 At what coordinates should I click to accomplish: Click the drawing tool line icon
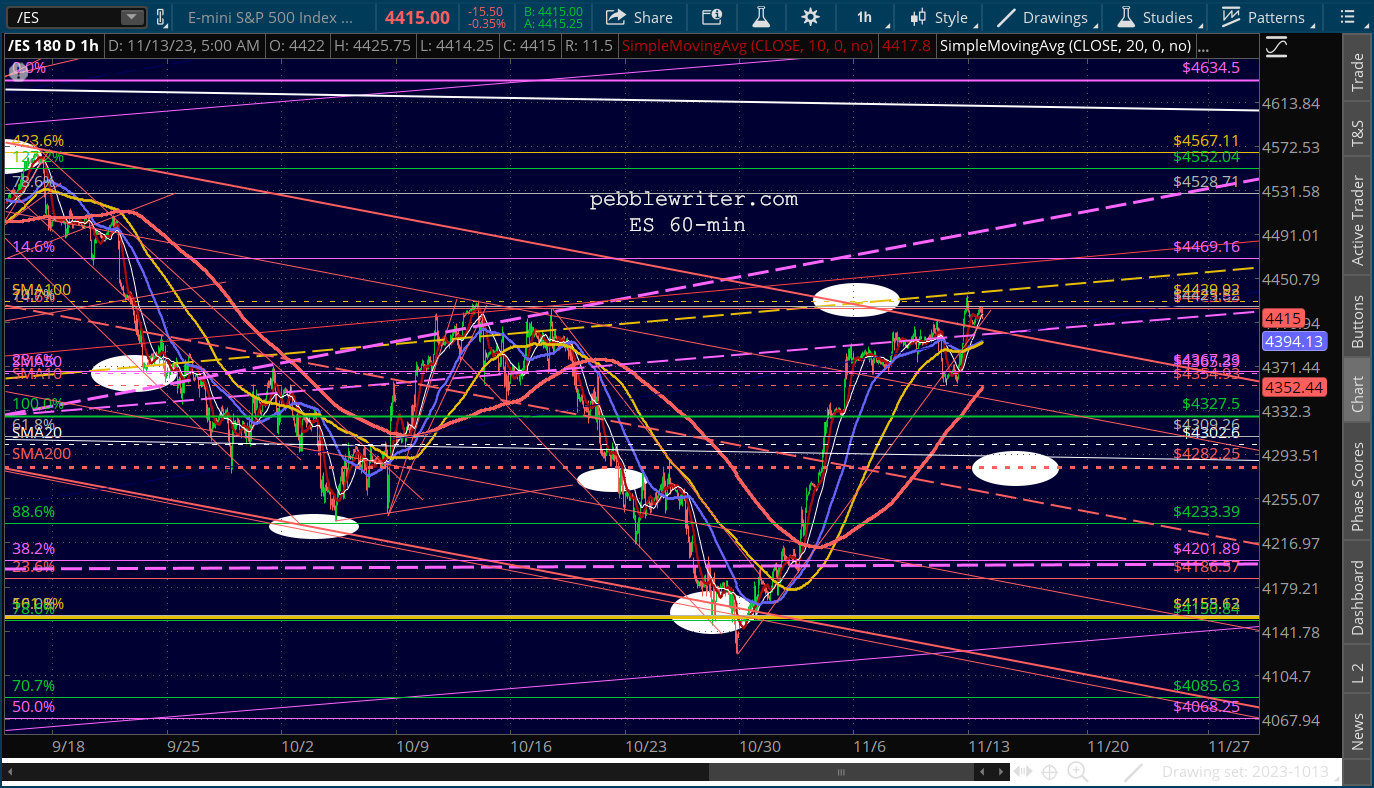(x=1133, y=772)
